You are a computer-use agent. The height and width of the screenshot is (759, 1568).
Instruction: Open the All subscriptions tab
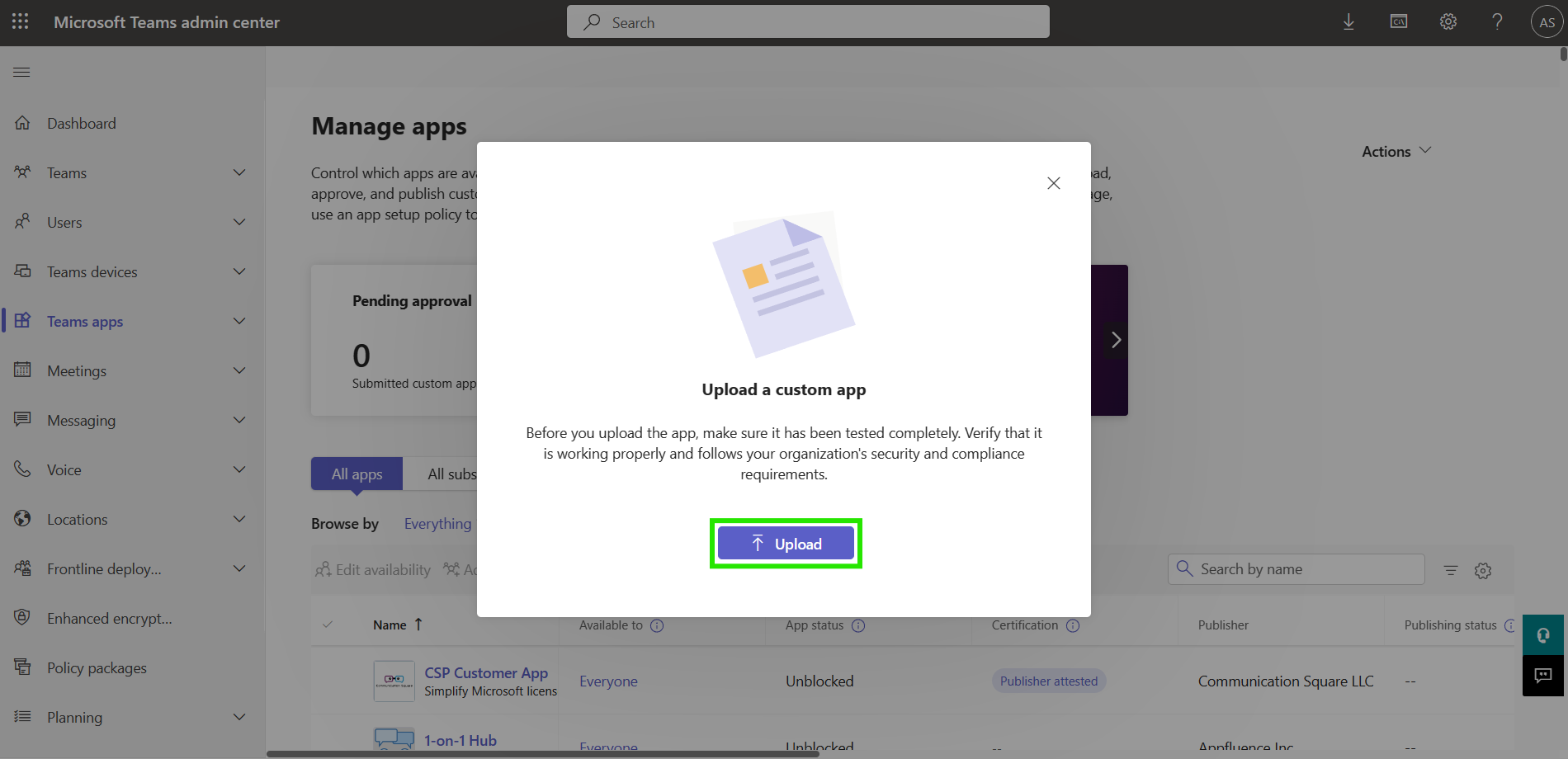(x=452, y=474)
